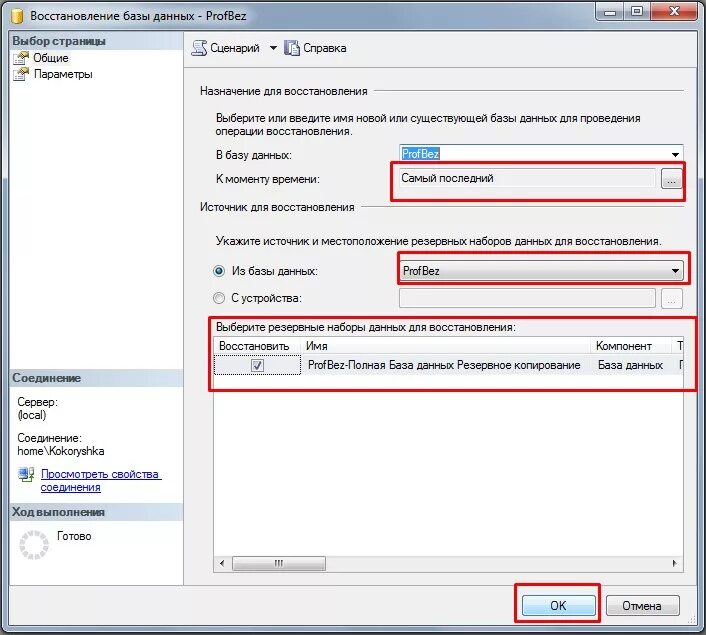Click the OK button
Screen dimensions: 706x635
pyautogui.click(x=558, y=605)
